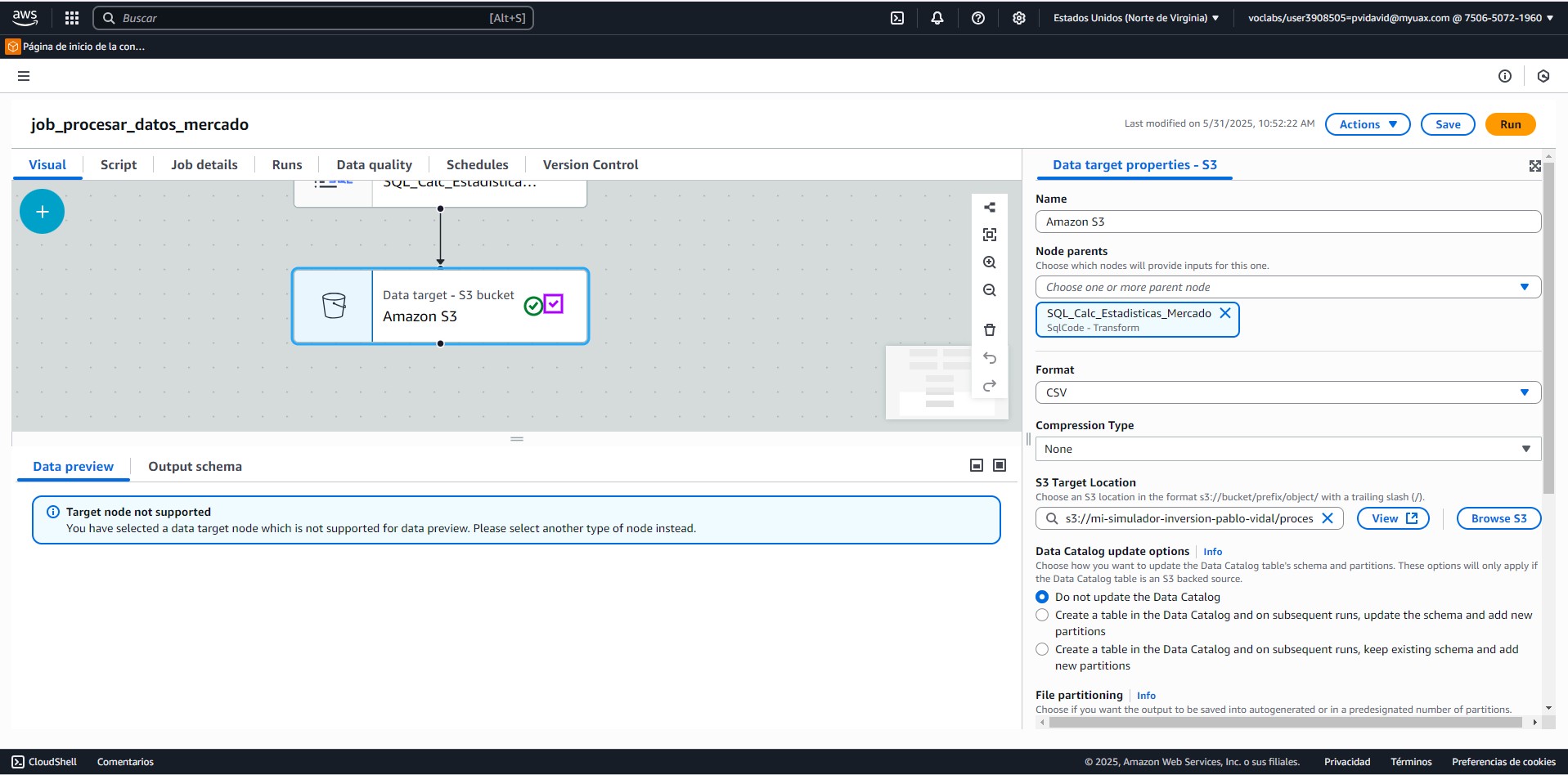Open the Runs tab
This screenshot has height=775, width=1568.
[287, 164]
